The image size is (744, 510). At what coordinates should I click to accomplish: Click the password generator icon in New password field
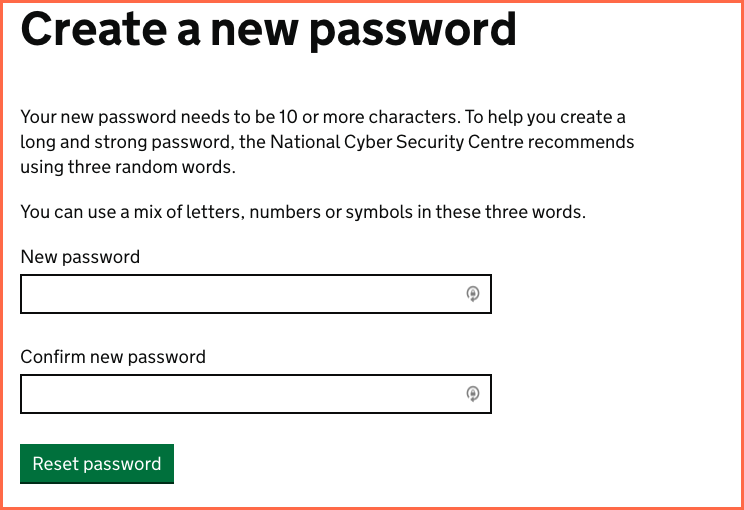click(x=473, y=294)
